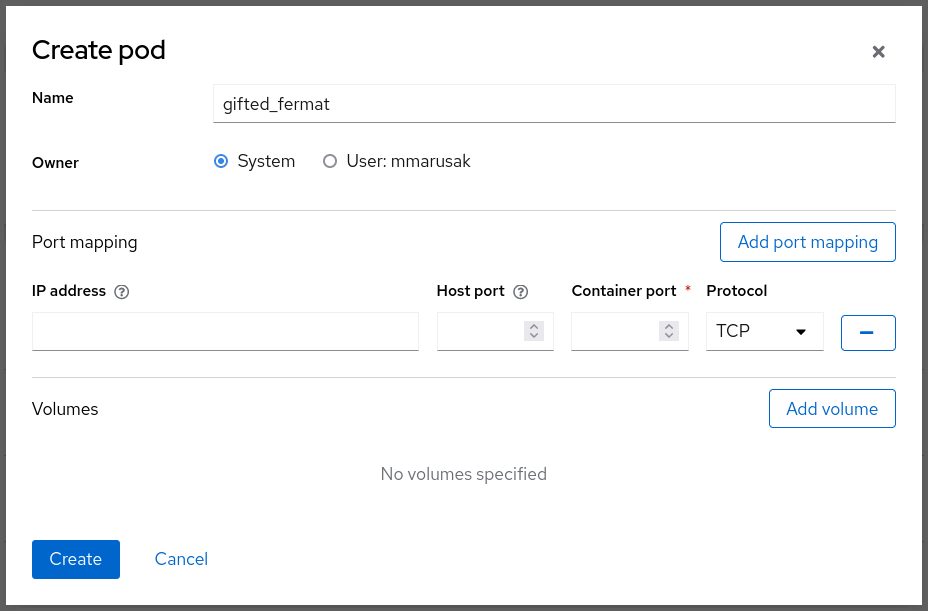The height and width of the screenshot is (611, 928).
Task: Decrement the Host port value with down arrow
Action: point(534,337)
